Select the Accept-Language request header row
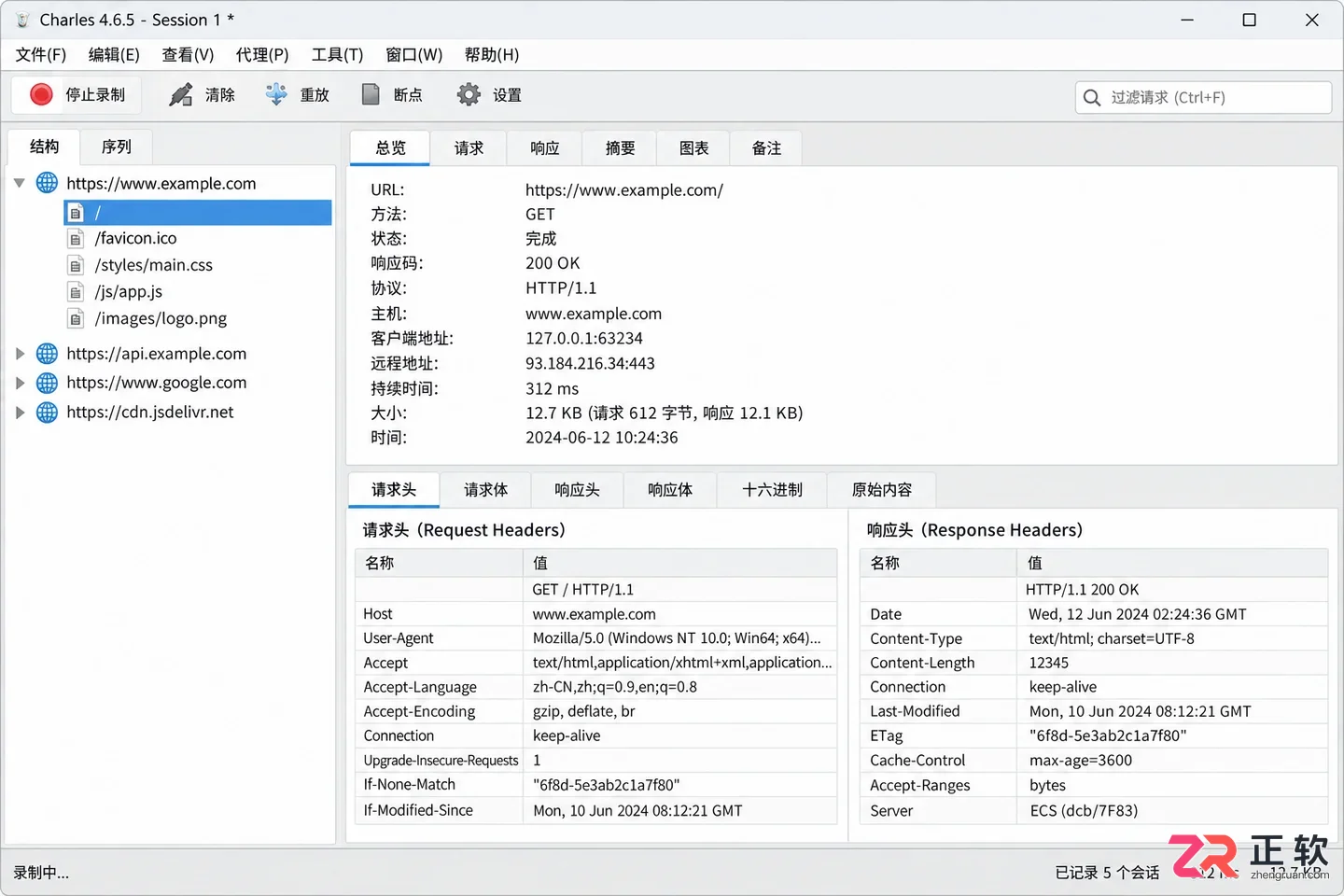1344x896 pixels. click(x=595, y=687)
